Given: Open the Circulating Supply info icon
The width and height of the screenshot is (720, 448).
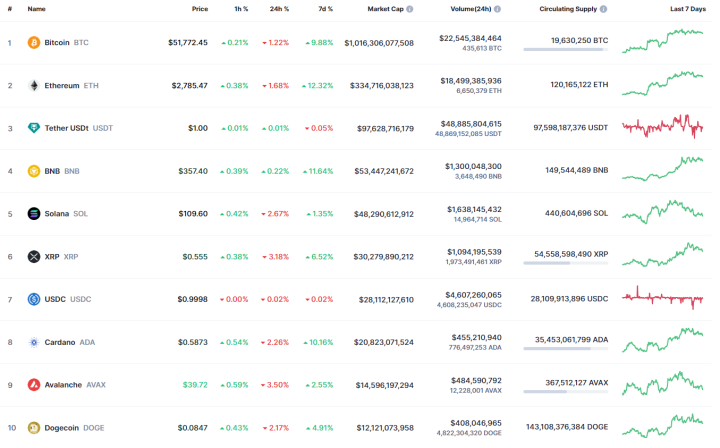Looking at the screenshot, I should click(x=603, y=9).
